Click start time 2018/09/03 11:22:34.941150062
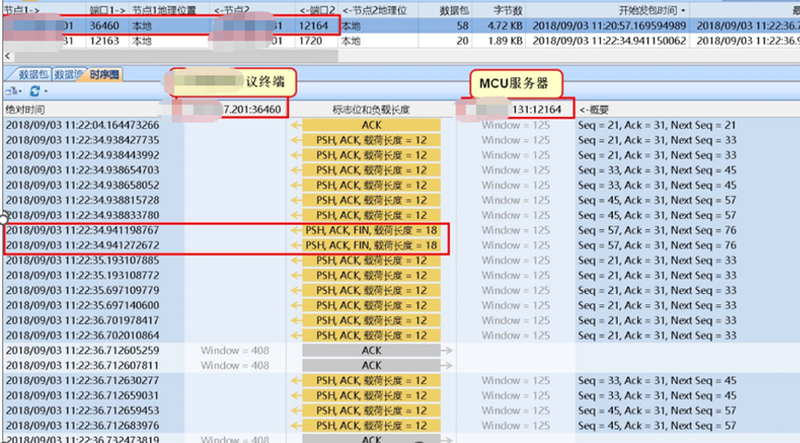Viewport: 800px width, 443px height. point(609,41)
